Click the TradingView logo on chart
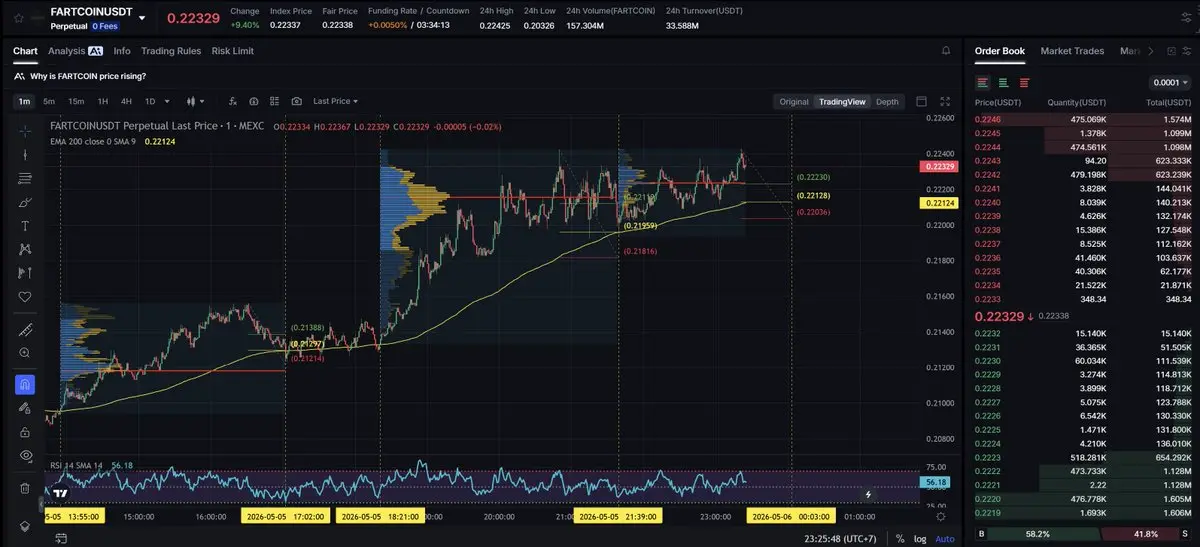Viewport: 1200px width, 547px height. (61, 493)
